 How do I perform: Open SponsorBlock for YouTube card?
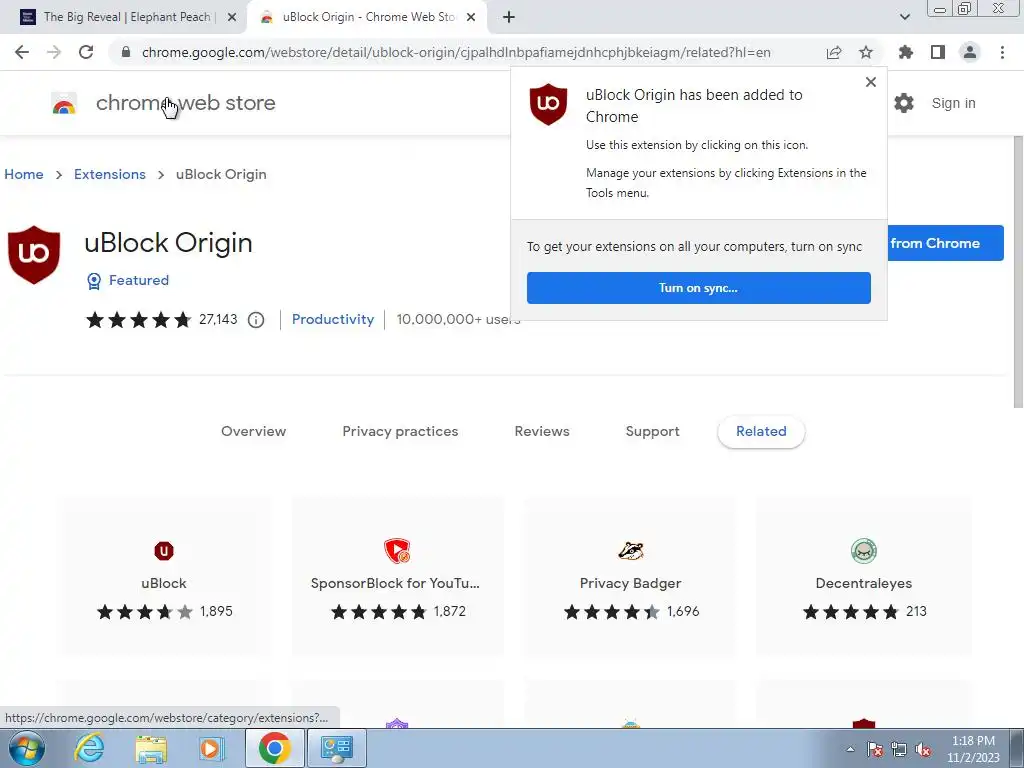pos(397,577)
